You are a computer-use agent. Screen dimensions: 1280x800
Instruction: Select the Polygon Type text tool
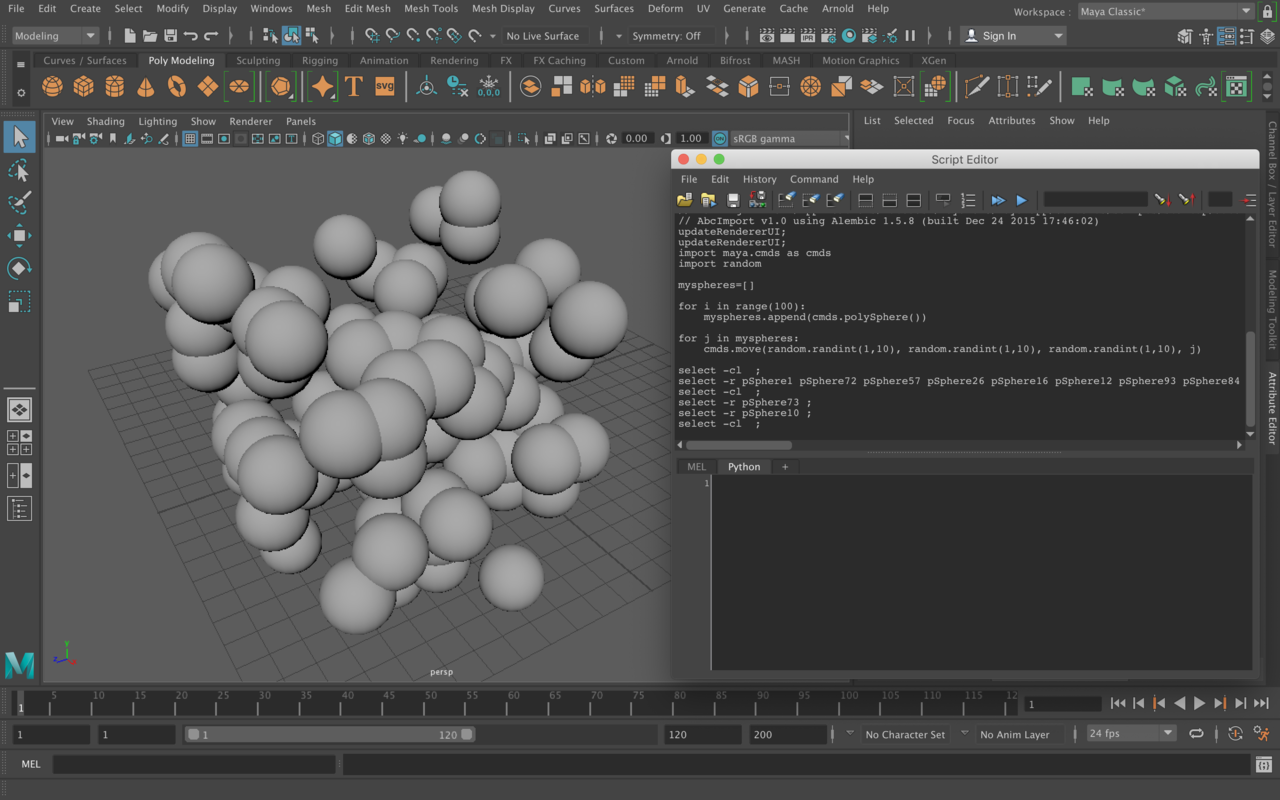point(353,87)
